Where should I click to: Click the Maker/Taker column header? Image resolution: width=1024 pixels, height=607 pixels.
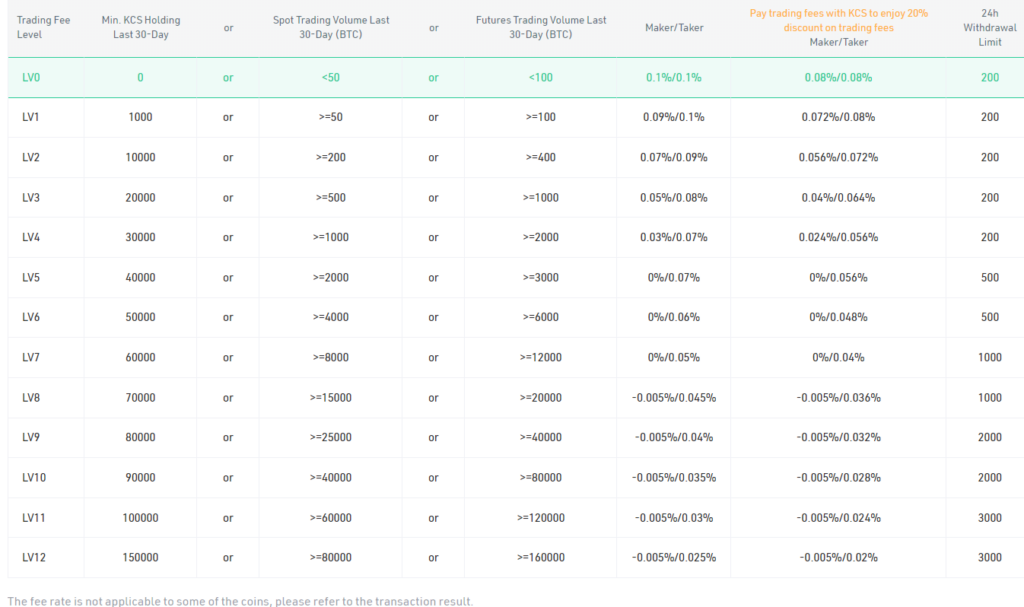point(673,27)
